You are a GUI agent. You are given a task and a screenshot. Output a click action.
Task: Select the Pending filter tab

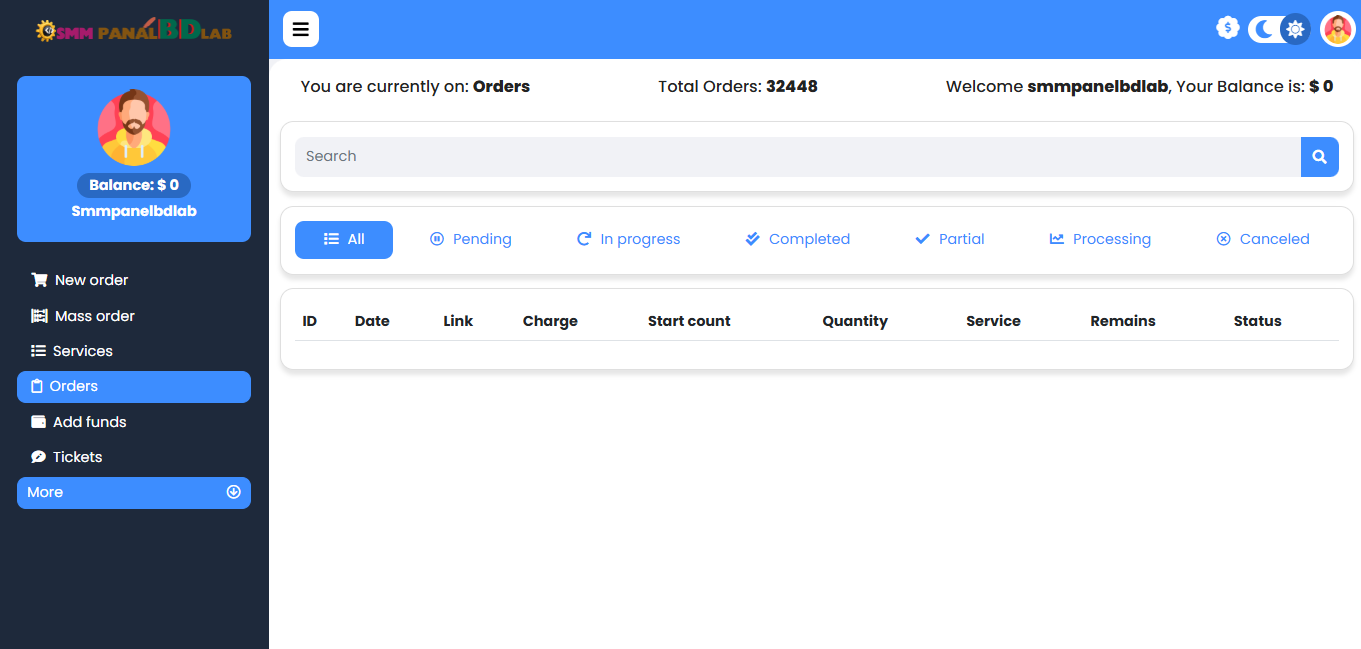(x=470, y=239)
